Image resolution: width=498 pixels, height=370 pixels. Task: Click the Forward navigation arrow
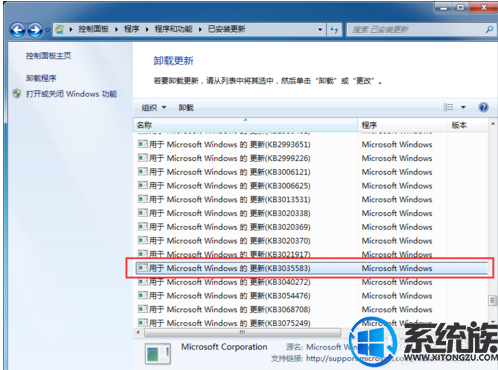coord(35,30)
